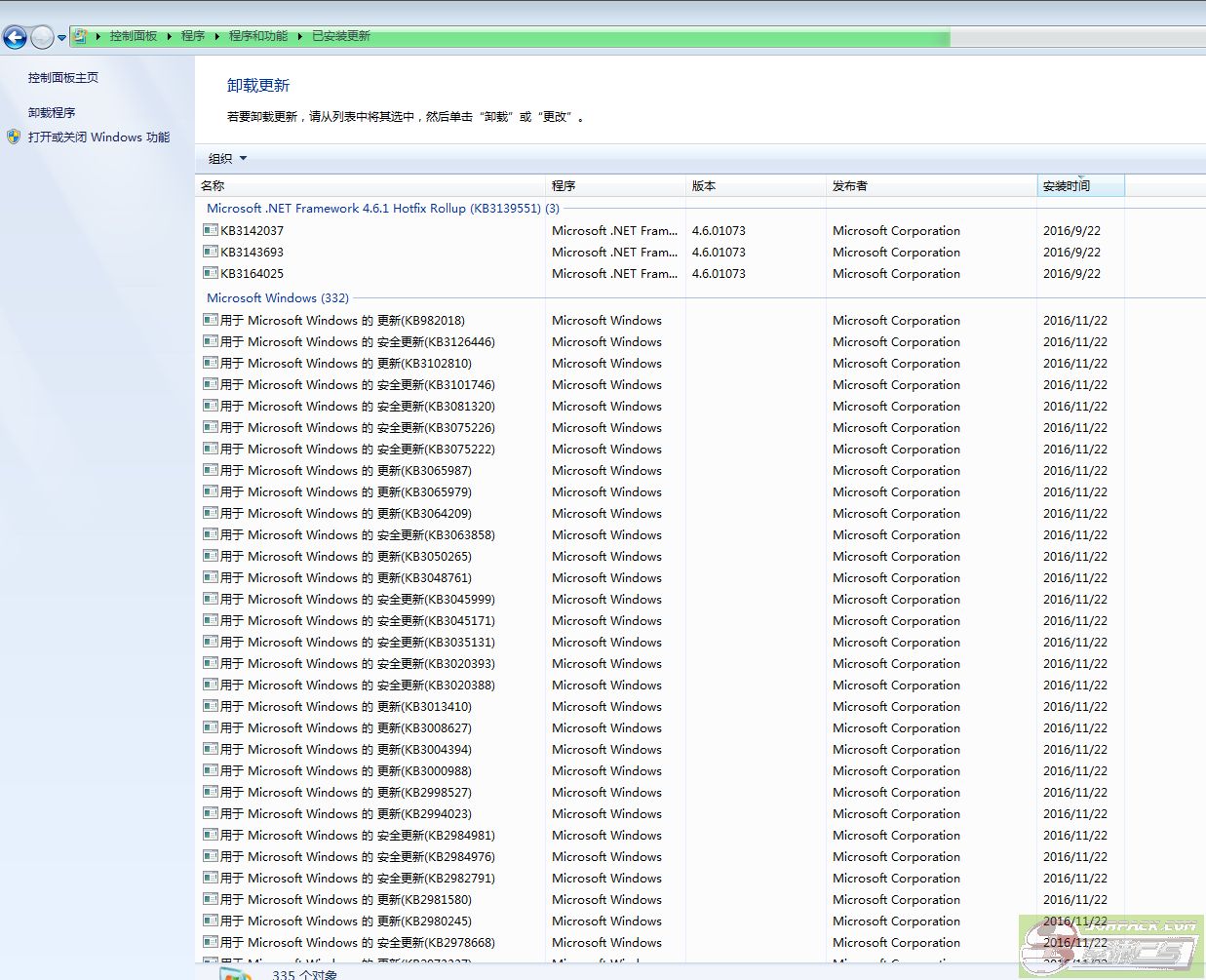Open the 控制面板主页 link
Viewport: 1206px width, 980px height.
click(x=62, y=78)
